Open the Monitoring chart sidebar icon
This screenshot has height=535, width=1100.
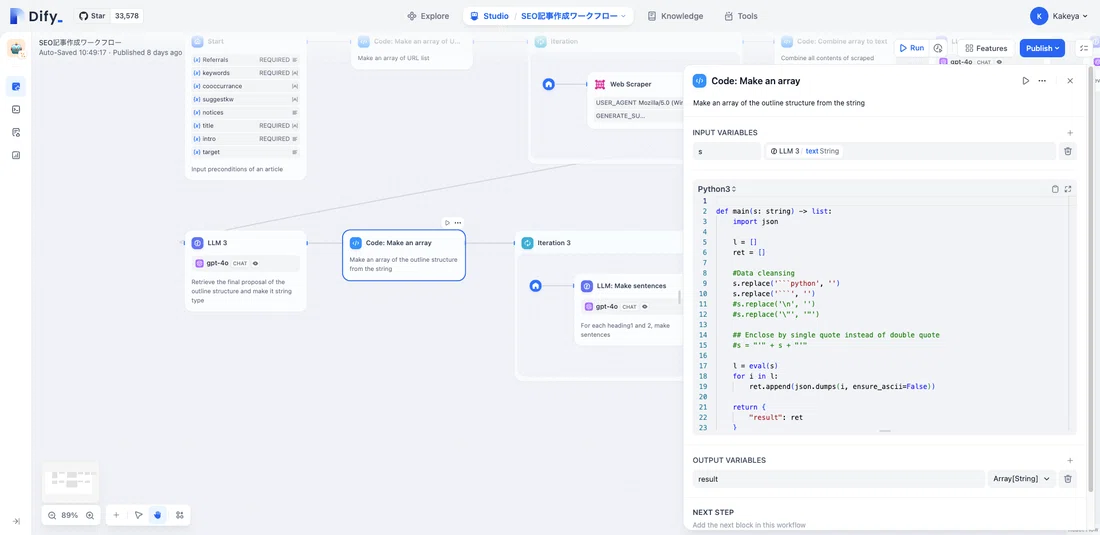pos(16,155)
